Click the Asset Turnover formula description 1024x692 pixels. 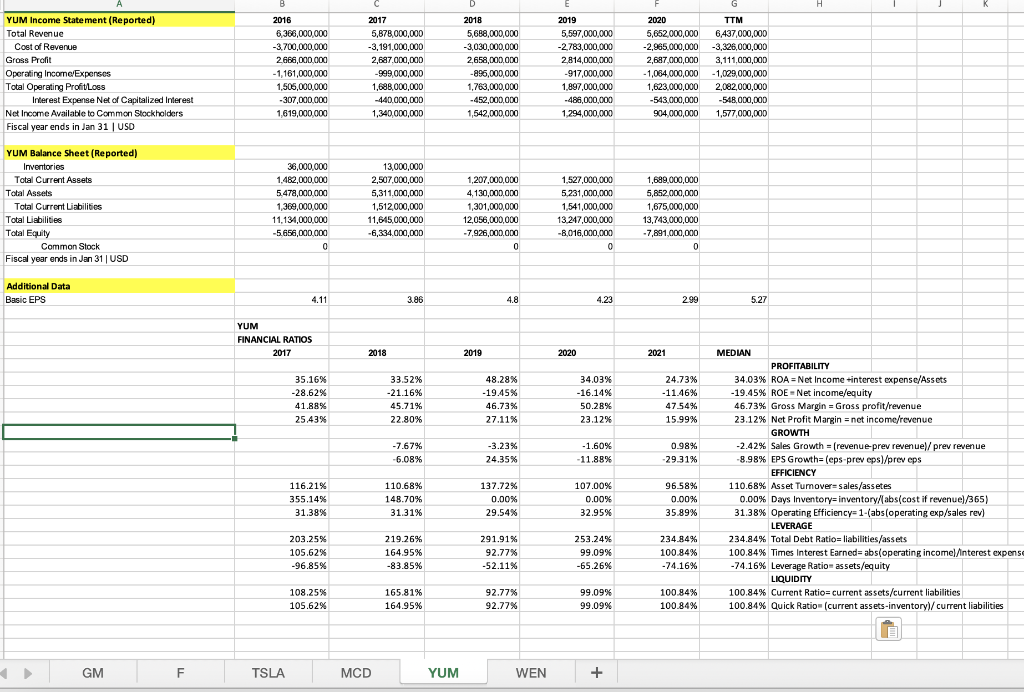pos(831,486)
